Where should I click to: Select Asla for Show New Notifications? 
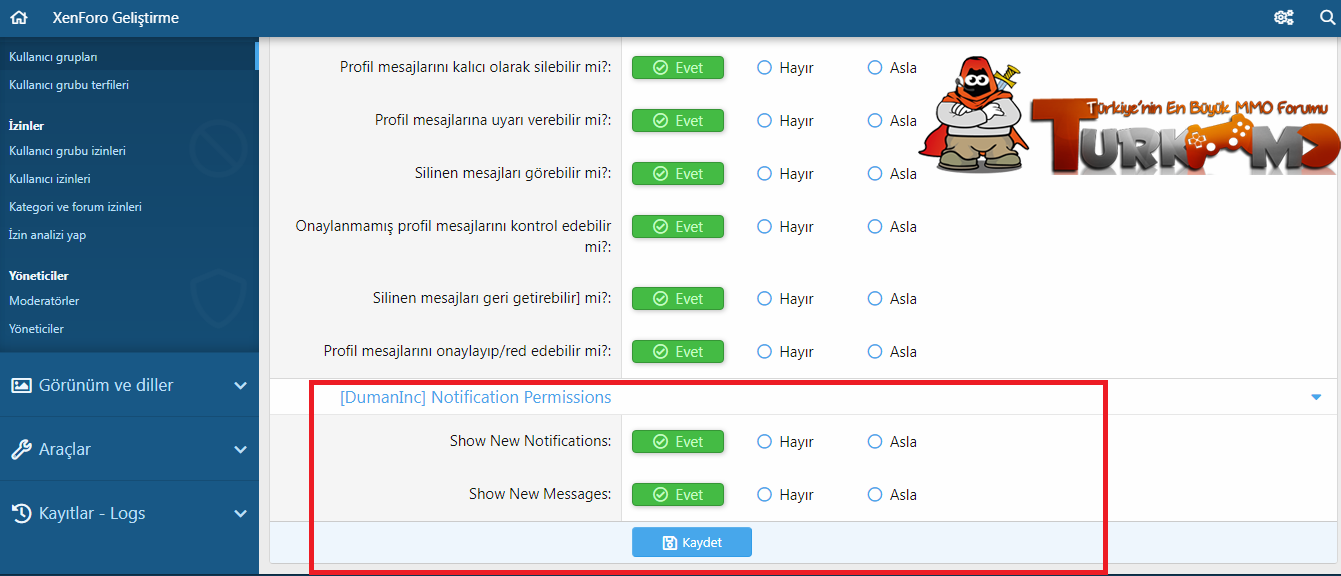coord(892,442)
